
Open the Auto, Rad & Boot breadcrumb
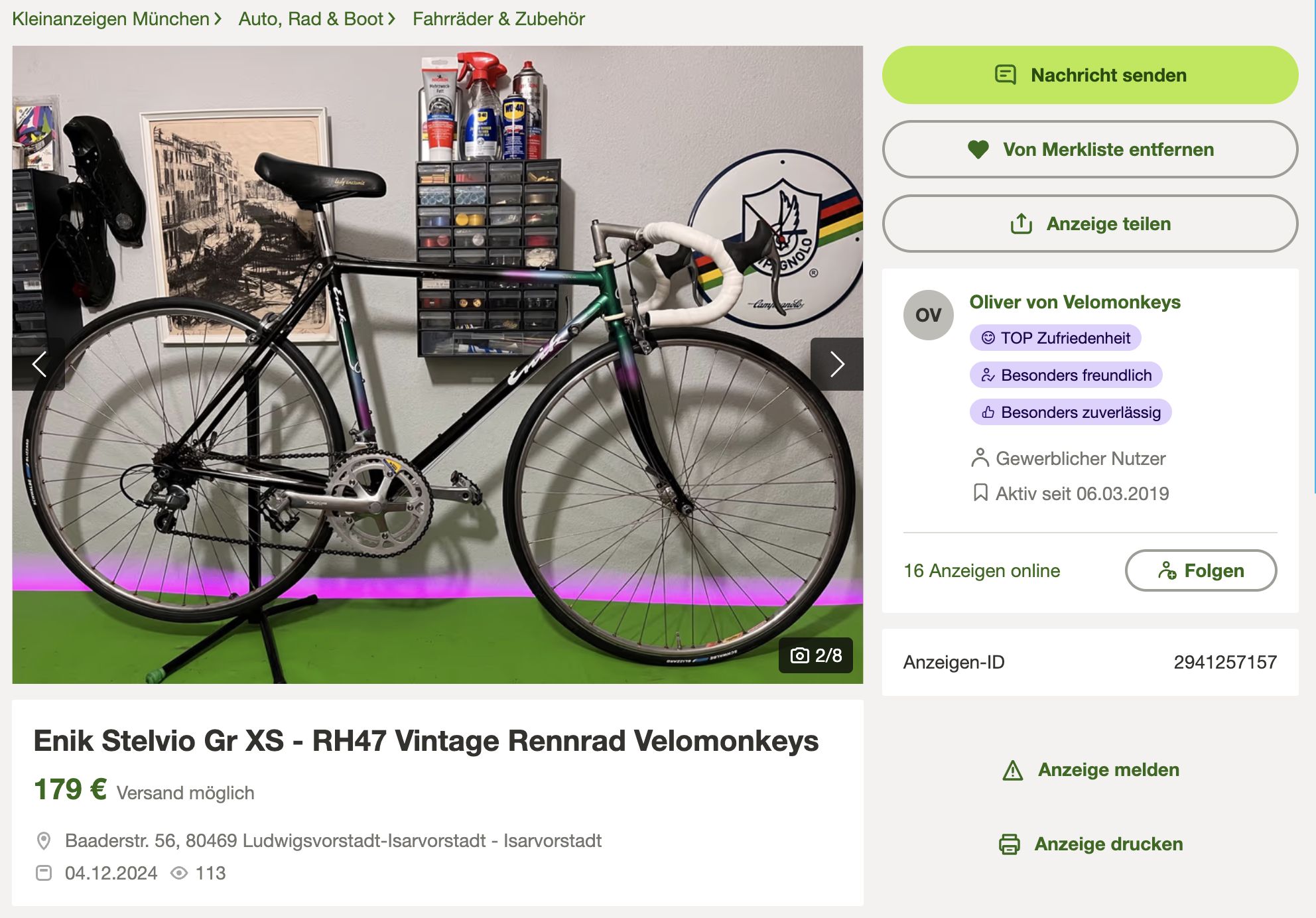tap(311, 19)
